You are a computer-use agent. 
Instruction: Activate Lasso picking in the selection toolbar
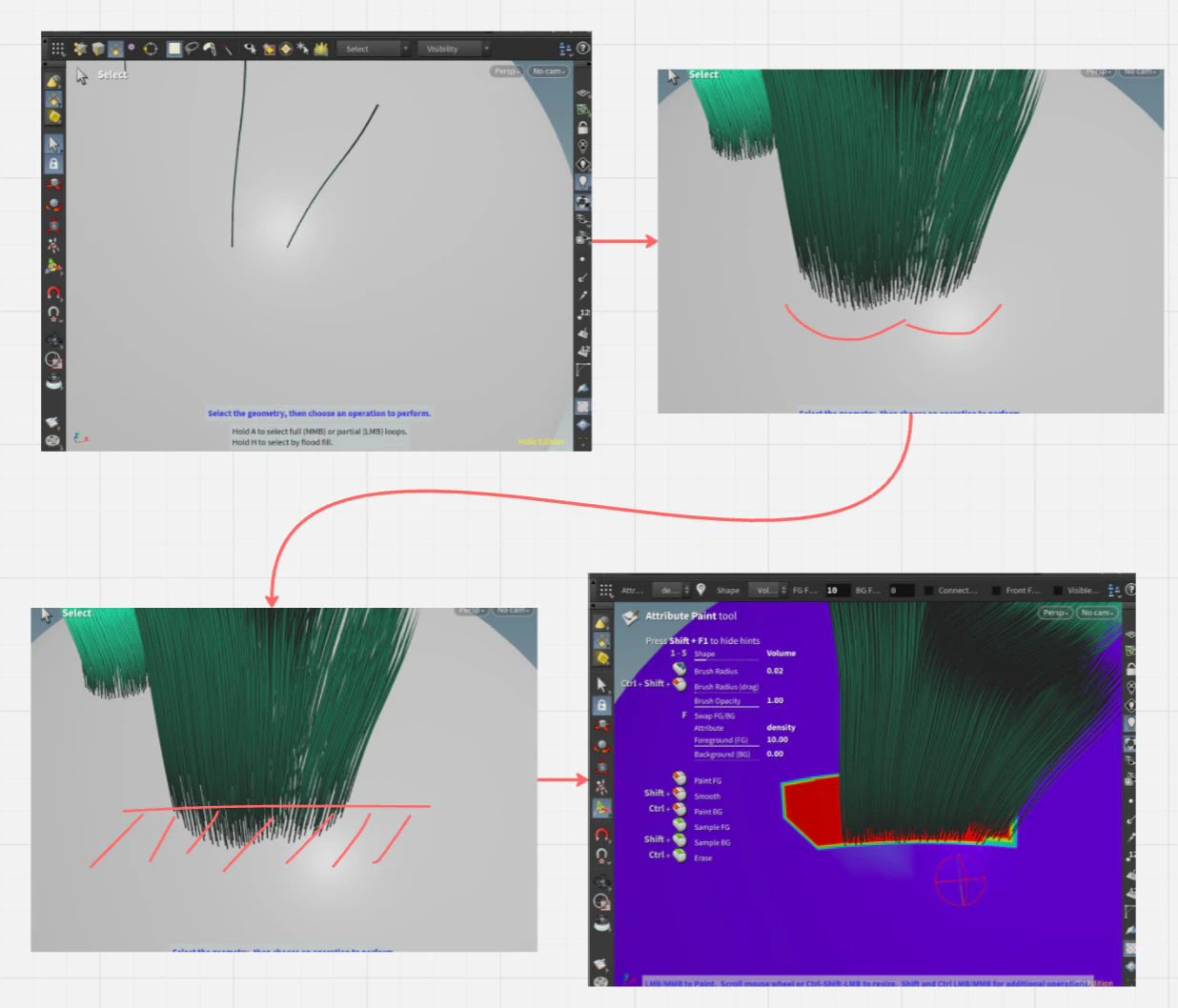coord(192,49)
